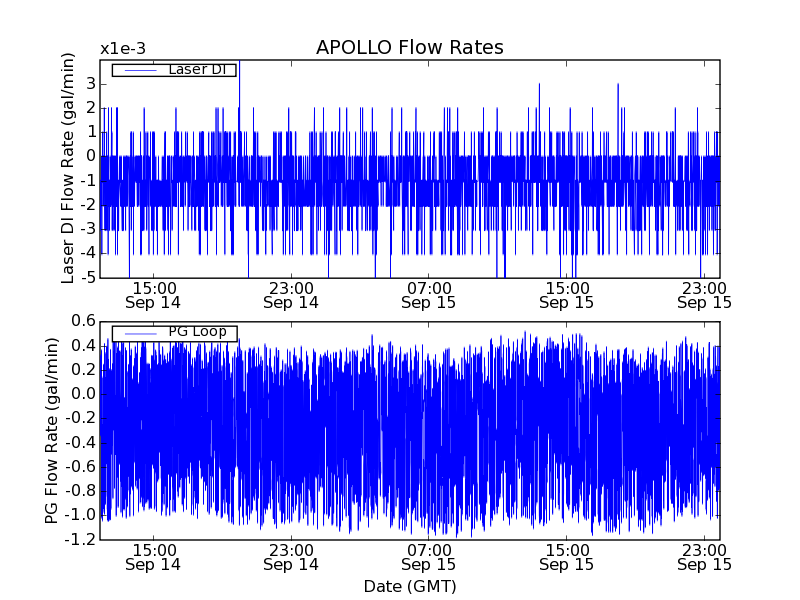This screenshot has width=800, height=600.
Task: Click the 0.6 y-axis tick on bottom plot
Action: click(82, 321)
